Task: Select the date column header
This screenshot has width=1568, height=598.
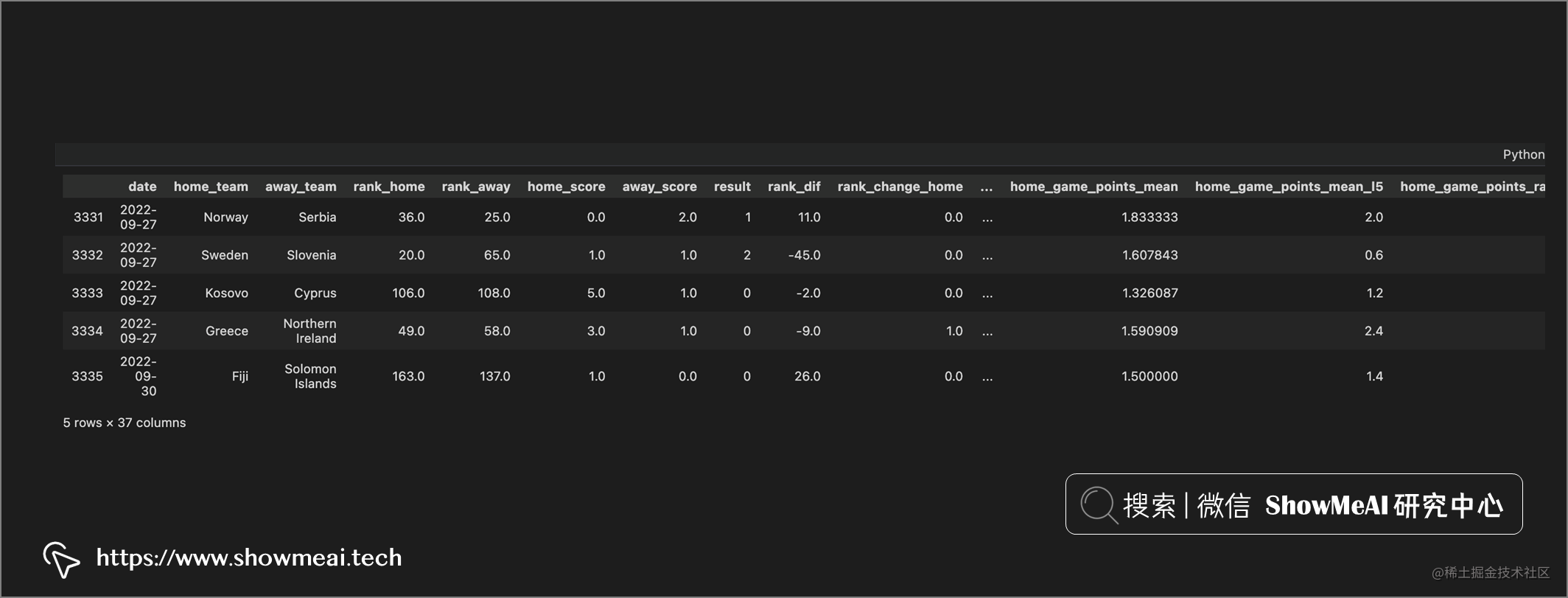Action: [142, 187]
